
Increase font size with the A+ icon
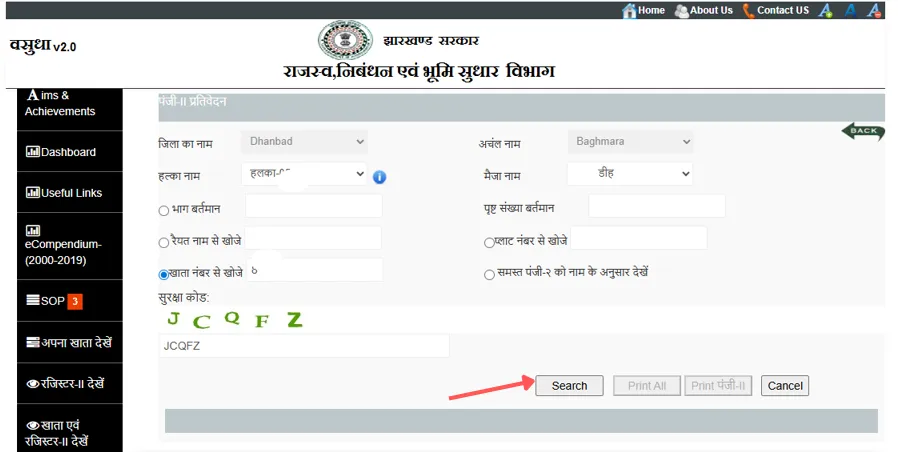pos(825,10)
